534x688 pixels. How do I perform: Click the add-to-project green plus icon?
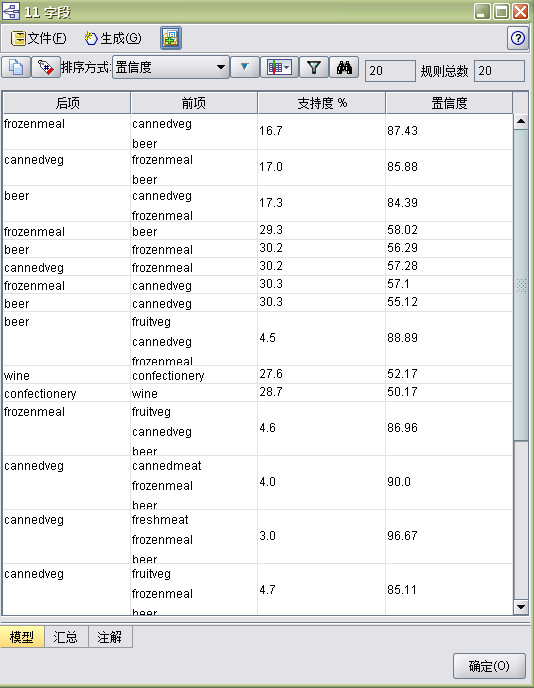tap(171, 38)
